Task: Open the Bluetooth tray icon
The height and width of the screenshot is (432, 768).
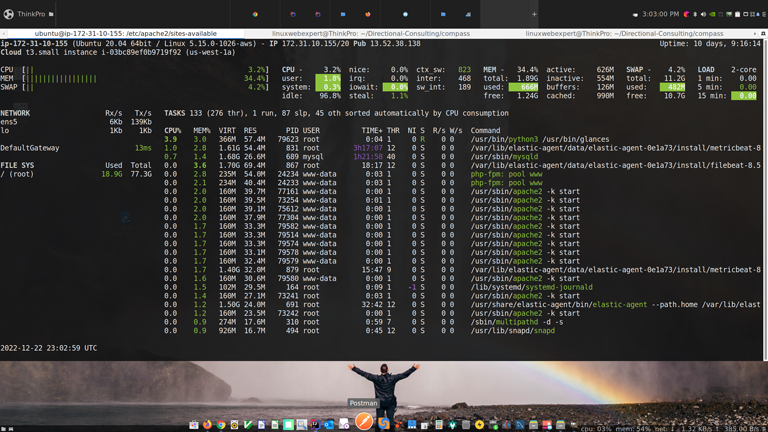Action: [x=695, y=14]
